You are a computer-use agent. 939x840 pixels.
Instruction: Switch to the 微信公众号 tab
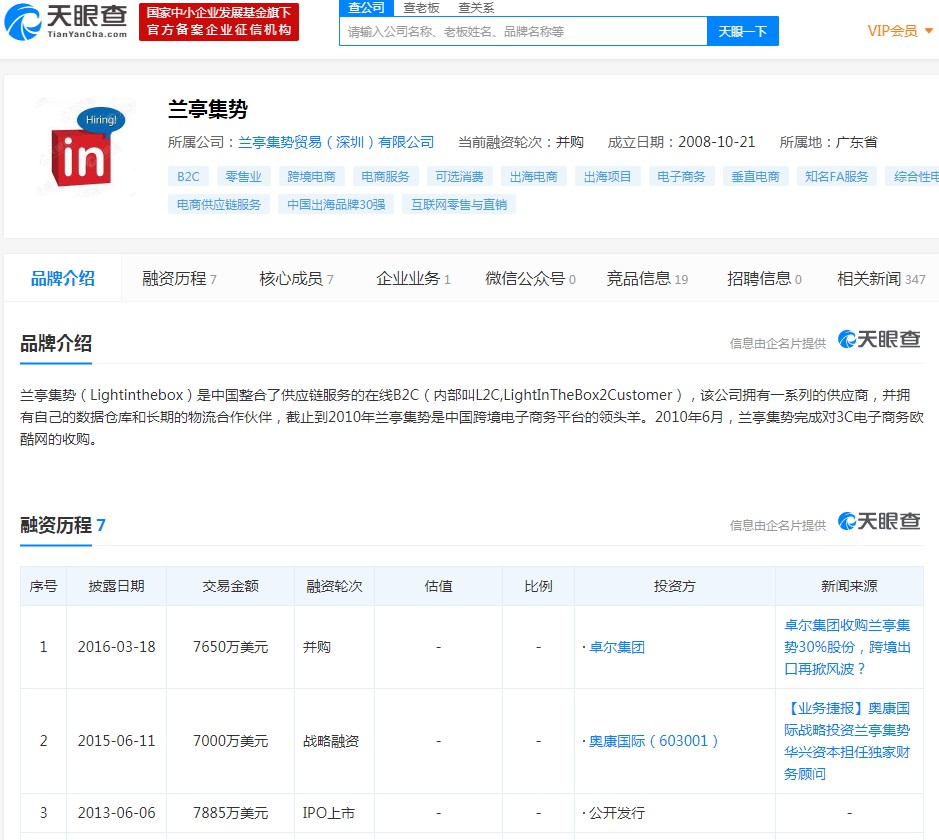pyautogui.click(x=531, y=279)
